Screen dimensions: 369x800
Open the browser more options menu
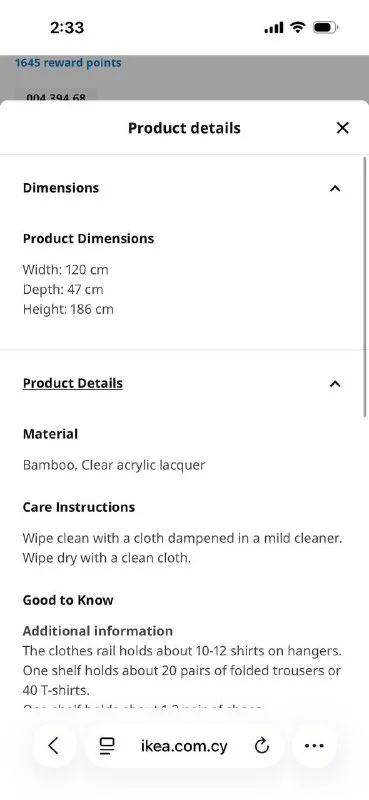[314, 746]
